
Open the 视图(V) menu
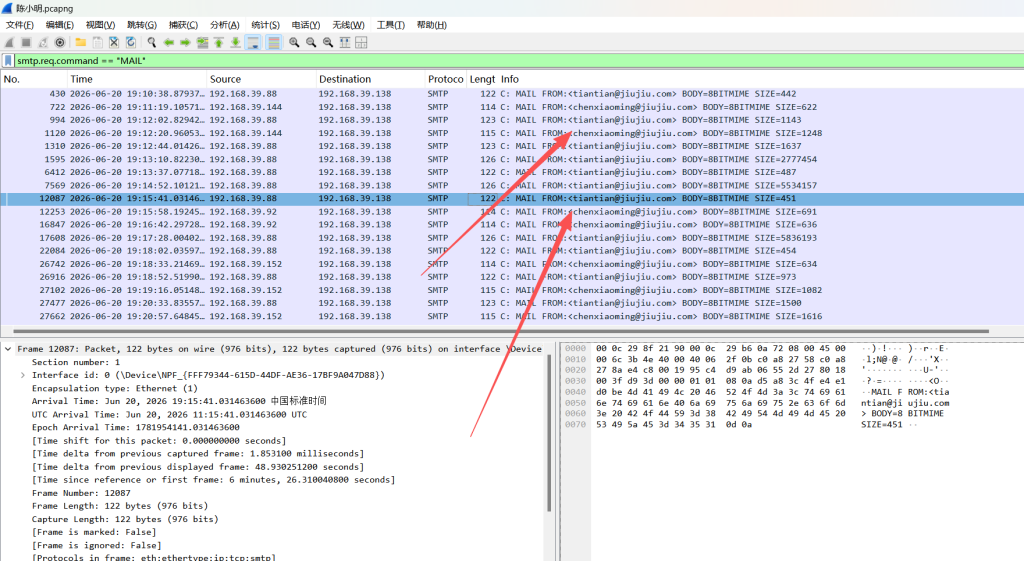[x=100, y=25]
